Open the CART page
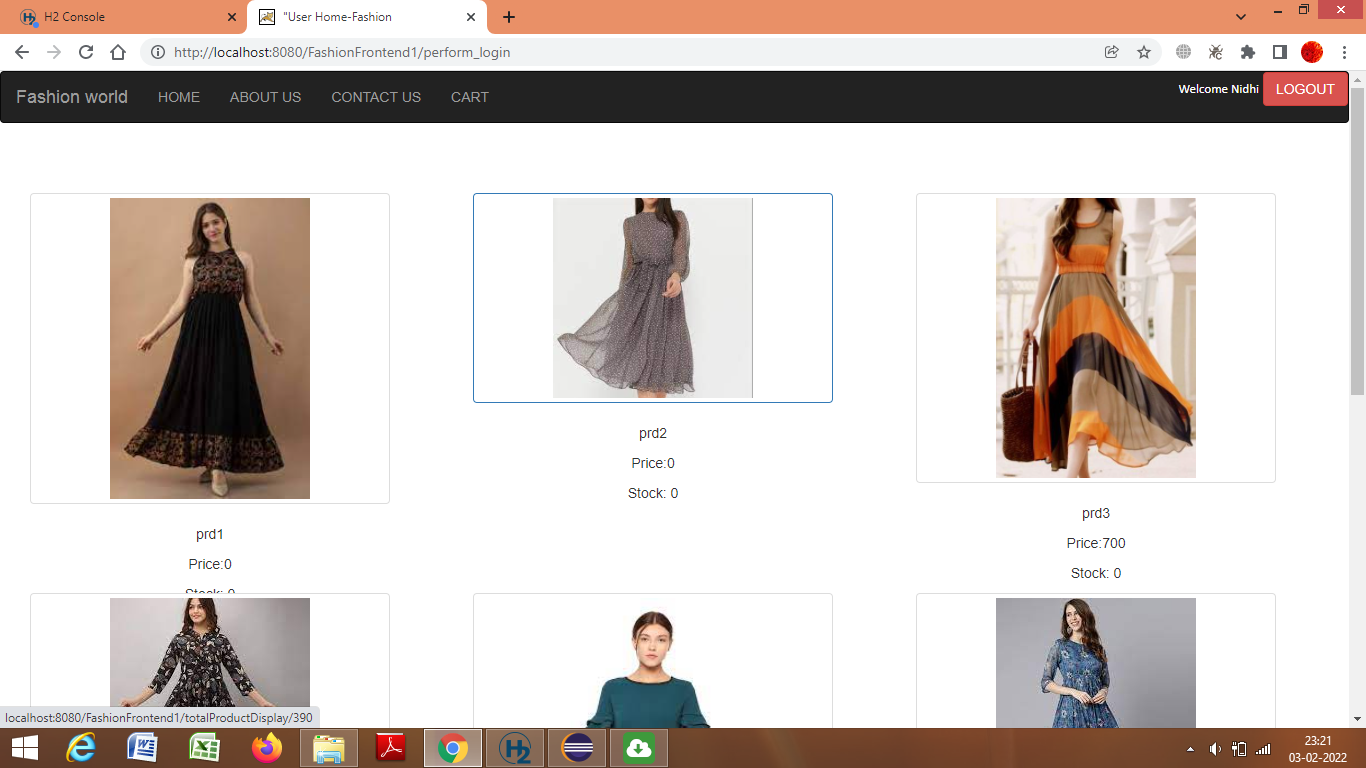Image resolution: width=1366 pixels, height=768 pixels. click(x=469, y=97)
